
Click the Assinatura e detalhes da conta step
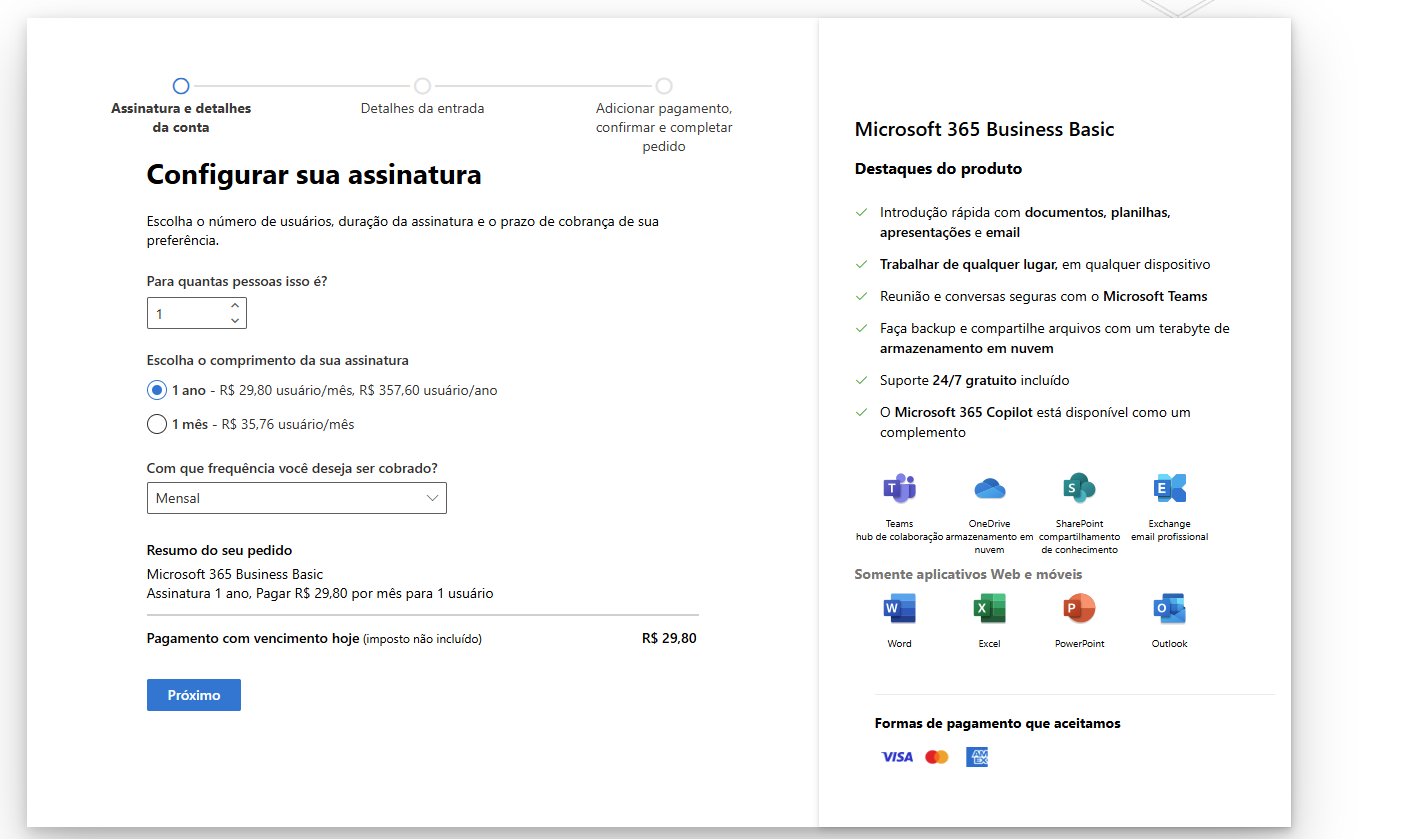[x=181, y=107]
